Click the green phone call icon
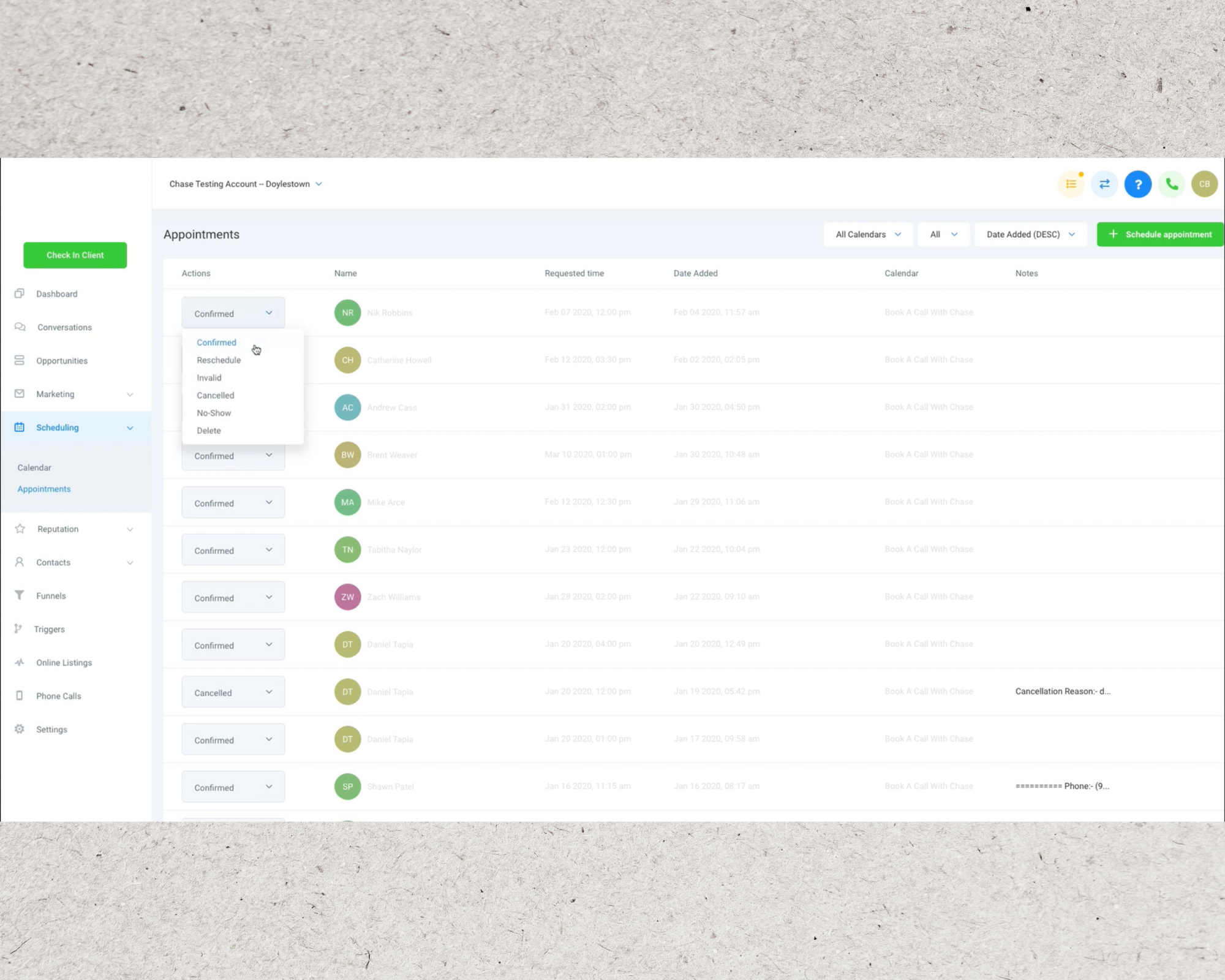The width and height of the screenshot is (1225, 980). coord(1172,184)
